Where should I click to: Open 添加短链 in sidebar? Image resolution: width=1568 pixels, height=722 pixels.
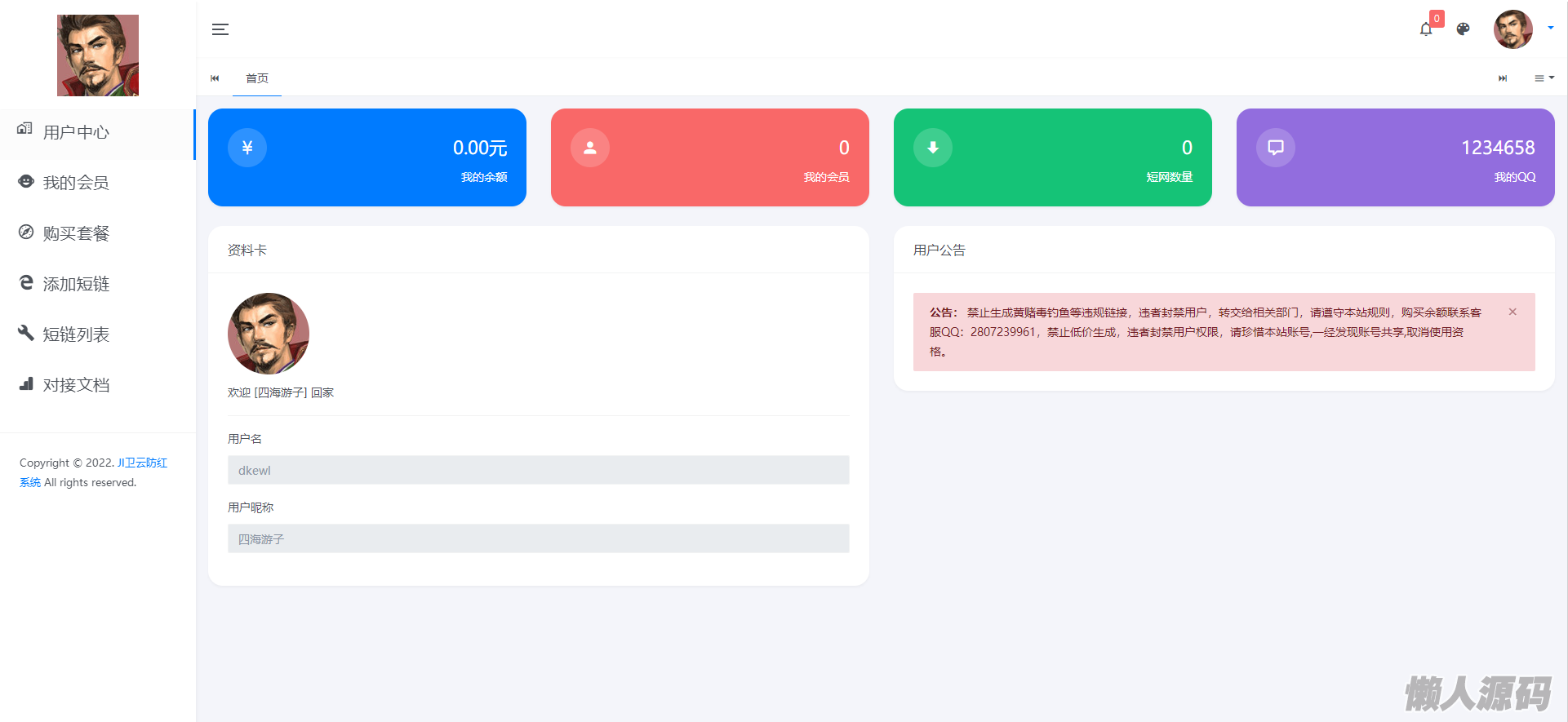tap(97, 284)
